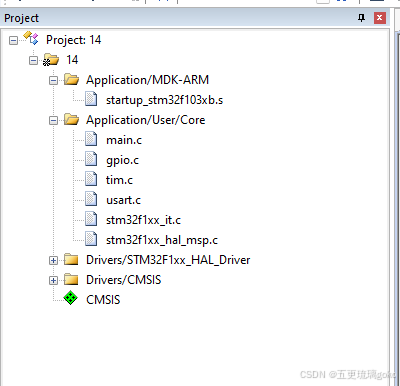Select the 'Application/MDK-ARM' group label

pos(147,80)
